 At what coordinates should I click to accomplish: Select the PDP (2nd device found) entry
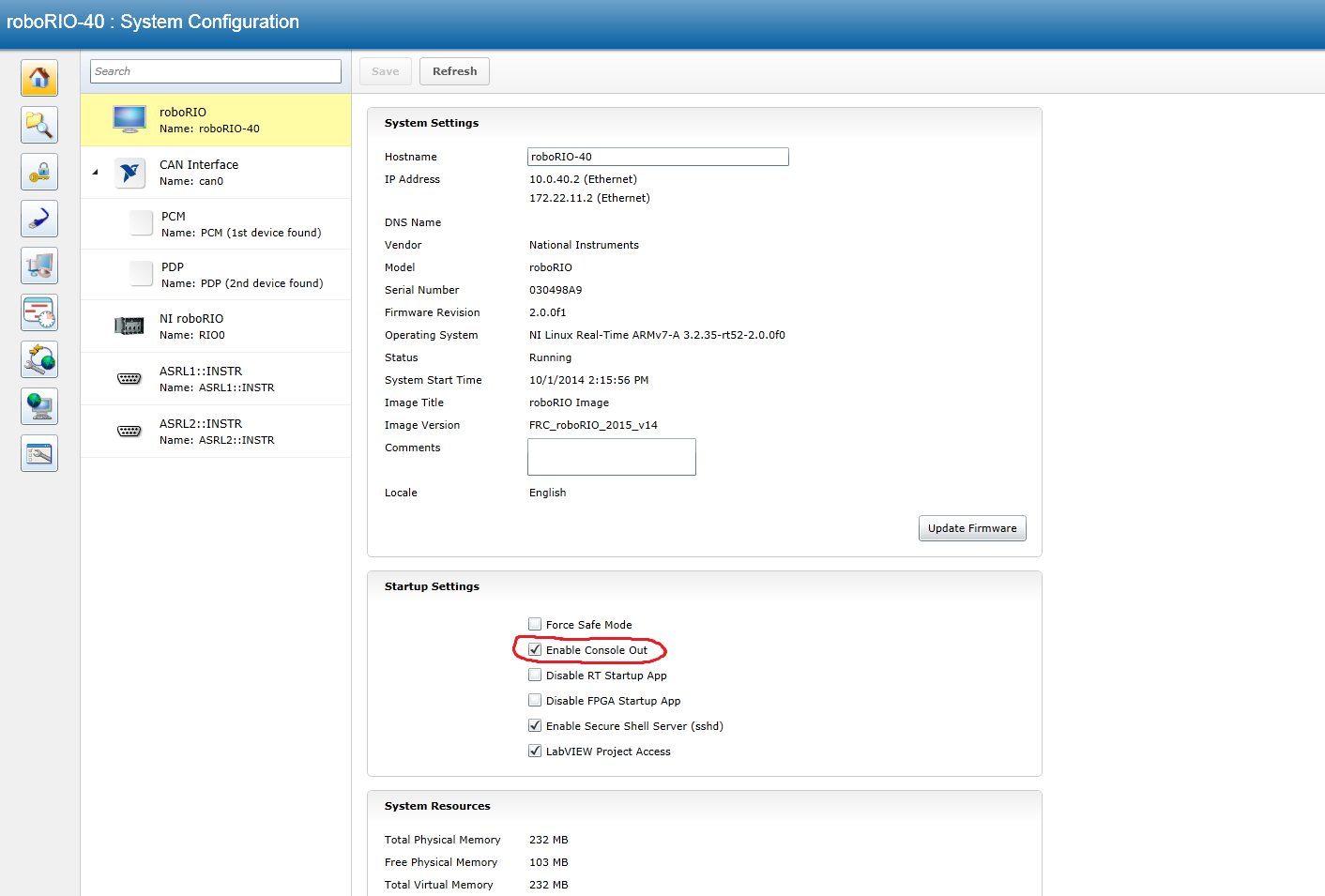click(x=216, y=275)
